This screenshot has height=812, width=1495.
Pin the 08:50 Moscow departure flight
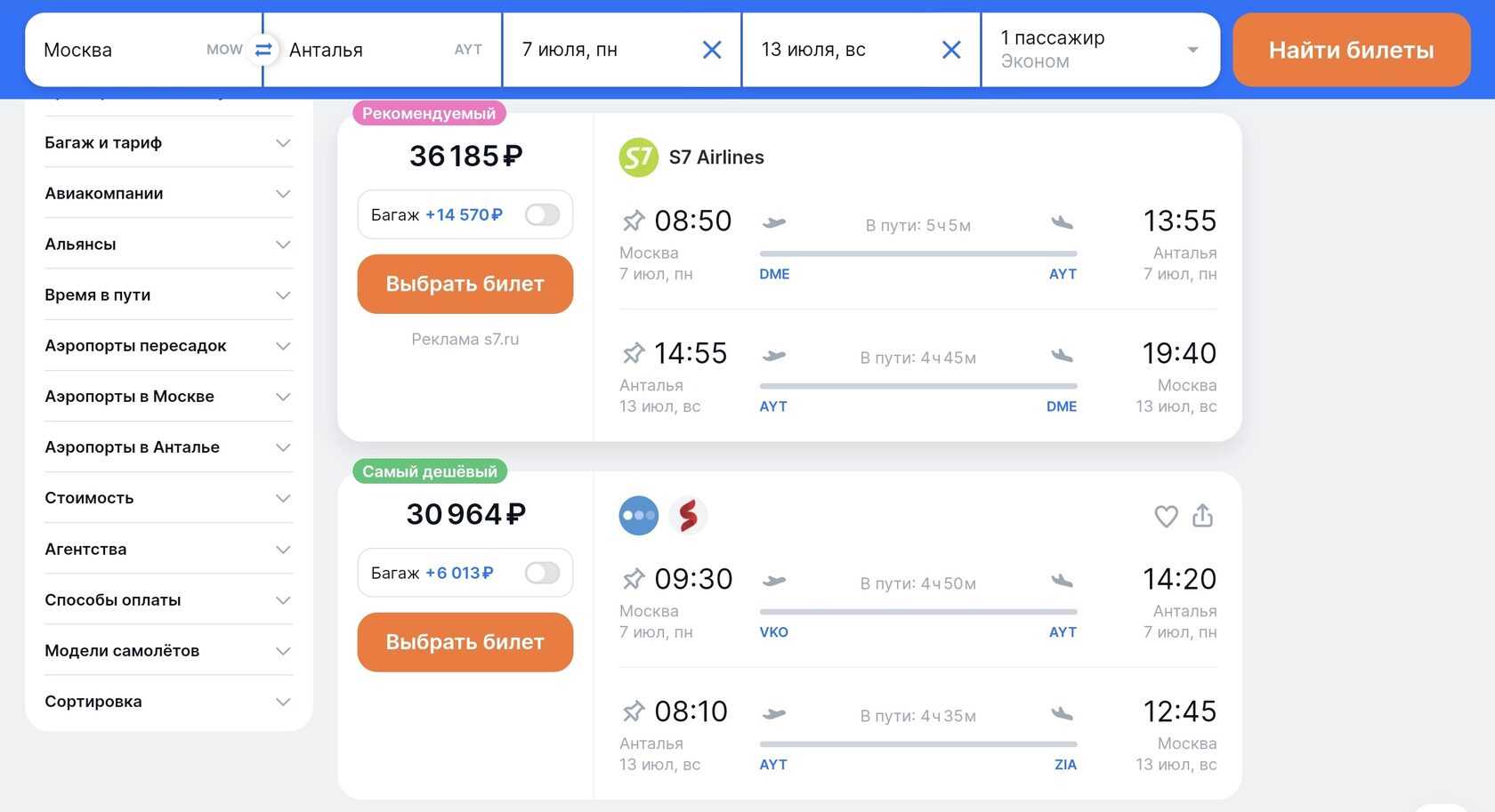click(x=633, y=221)
